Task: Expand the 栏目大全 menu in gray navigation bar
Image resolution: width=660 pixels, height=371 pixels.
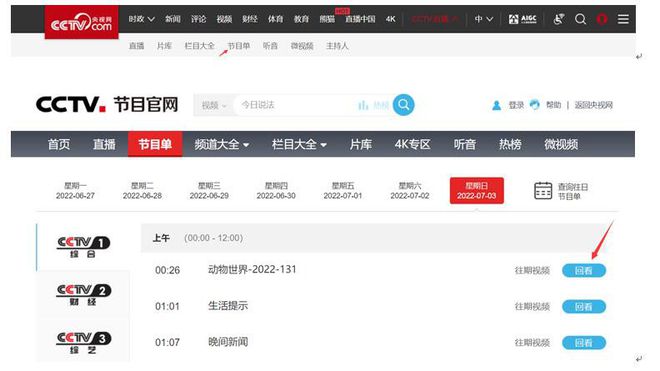Action: click(299, 144)
